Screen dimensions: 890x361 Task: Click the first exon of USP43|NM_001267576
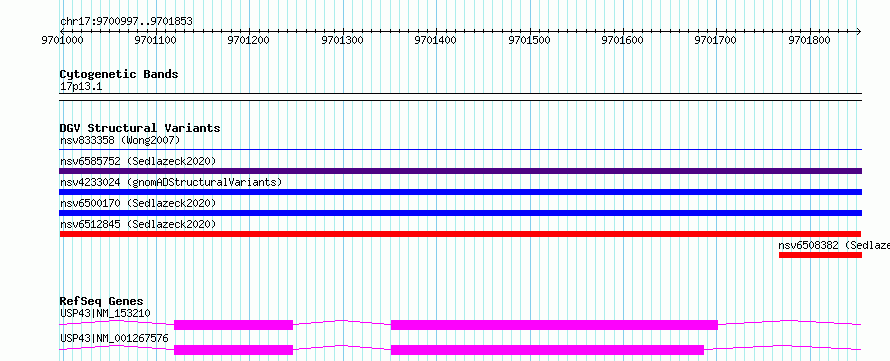(x=233, y=350)
